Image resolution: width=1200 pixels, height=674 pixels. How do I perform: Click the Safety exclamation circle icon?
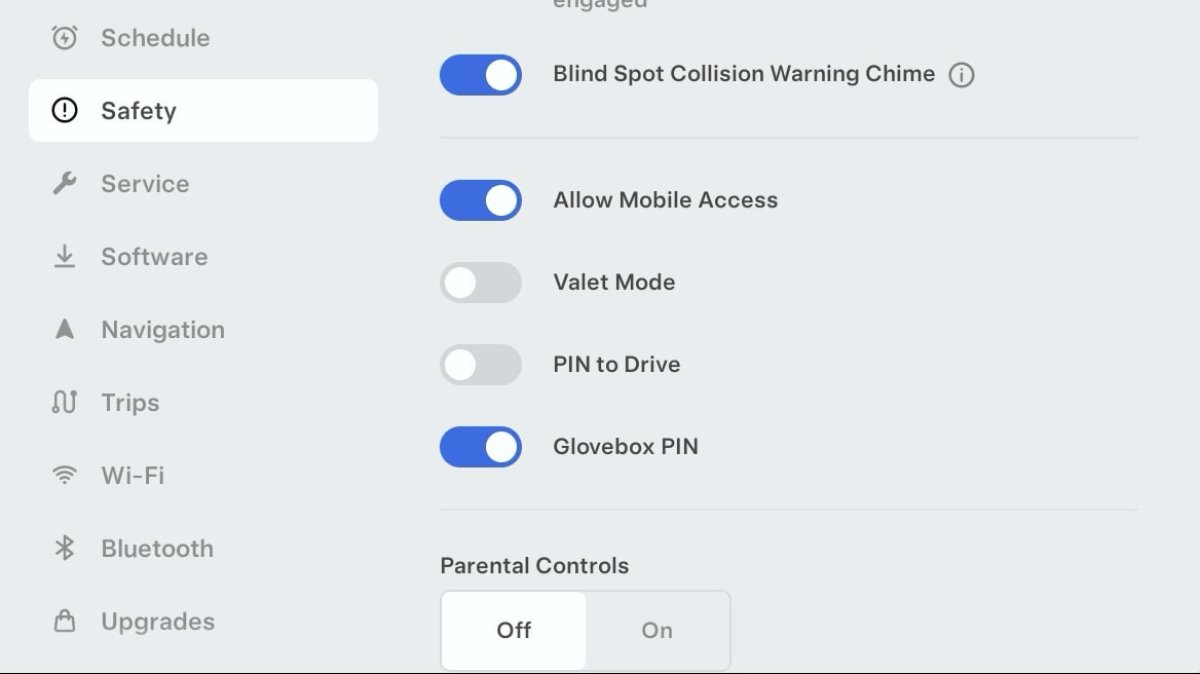(x=64, y=110)
